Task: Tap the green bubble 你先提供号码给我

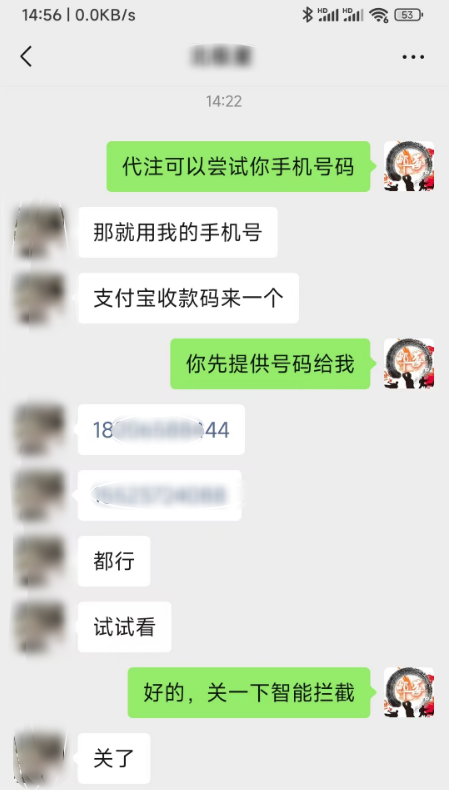Action: (270, 363)
